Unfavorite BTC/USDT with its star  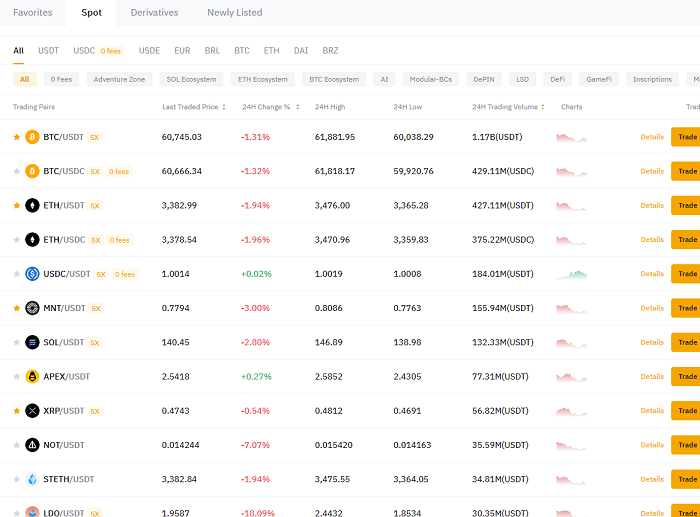[17, 137]
